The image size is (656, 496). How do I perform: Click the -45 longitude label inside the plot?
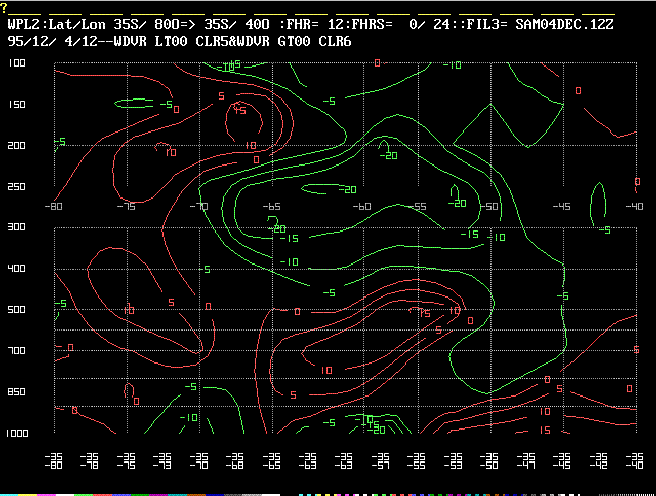561,207
